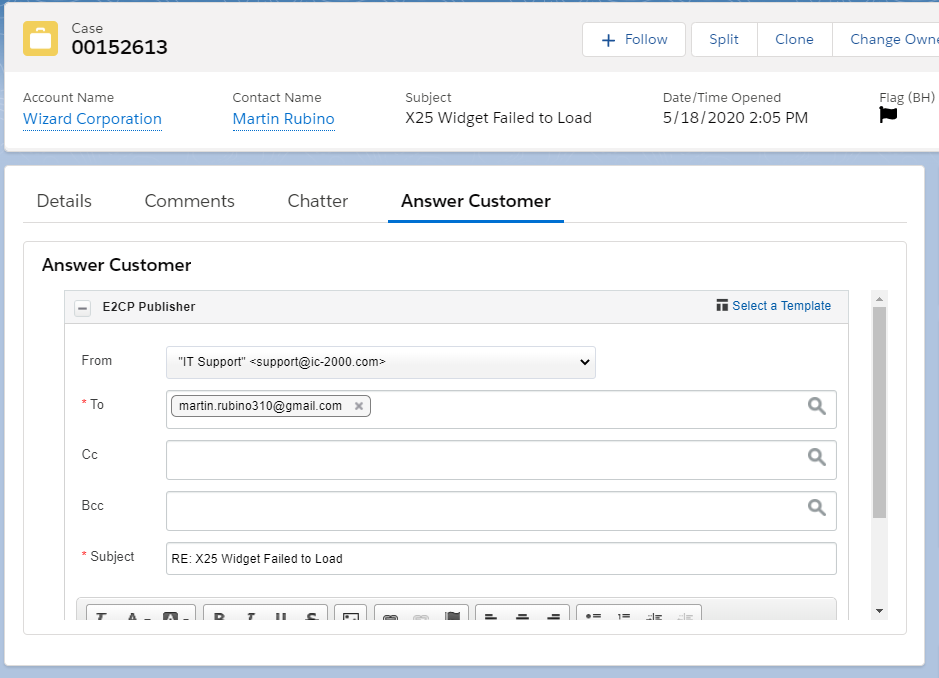Click into the Bcc input field

[501, 511]
